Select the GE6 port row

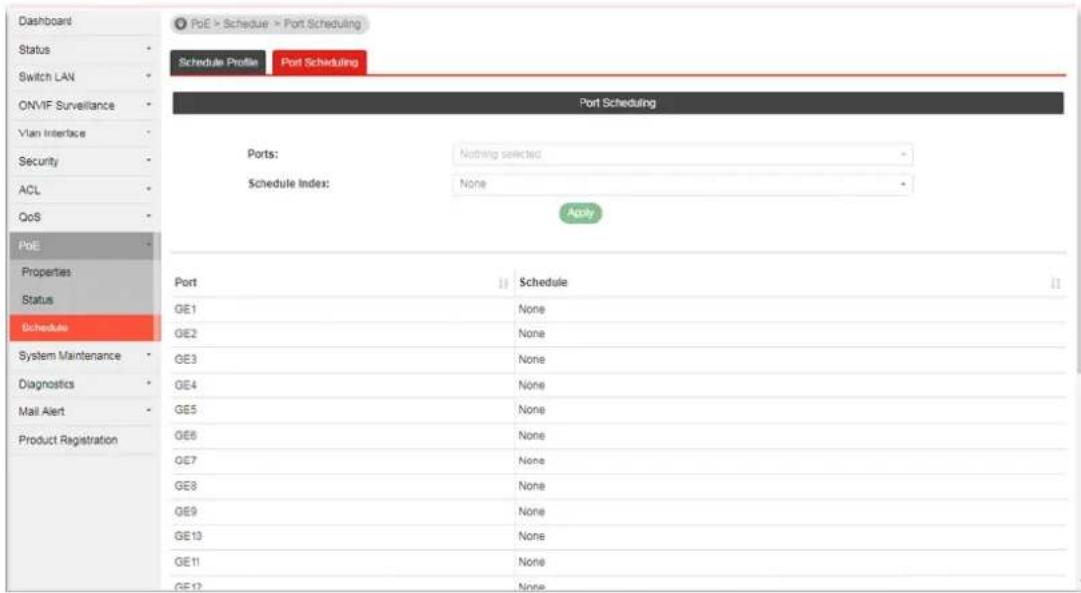[x=618, y=436]
